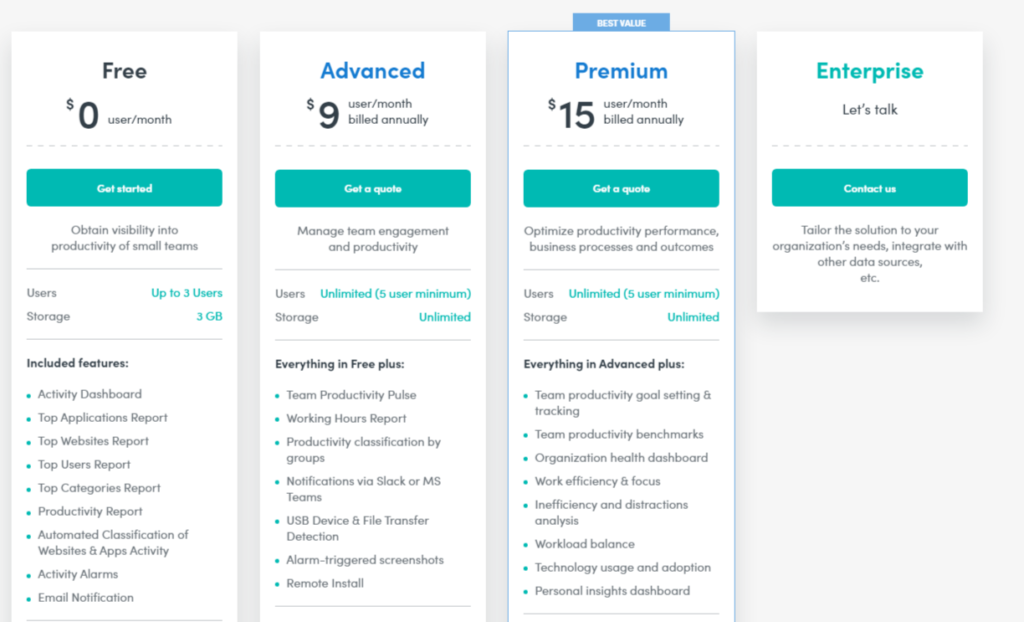
Task: Select the Activity Dashboard feature item
Action: 89,394
